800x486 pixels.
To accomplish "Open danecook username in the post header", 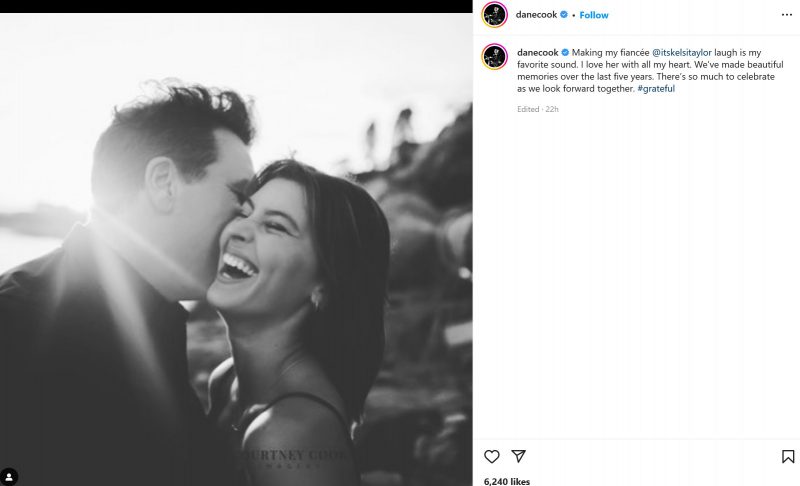I will [537, 15].
